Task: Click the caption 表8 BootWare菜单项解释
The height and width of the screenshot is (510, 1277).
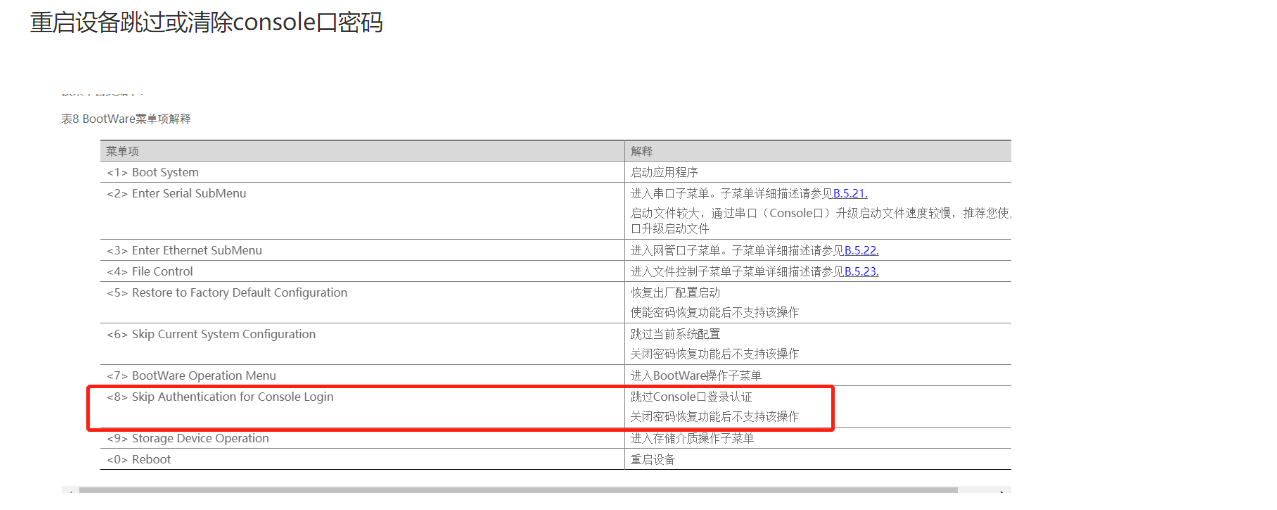Action: (126, 119)
